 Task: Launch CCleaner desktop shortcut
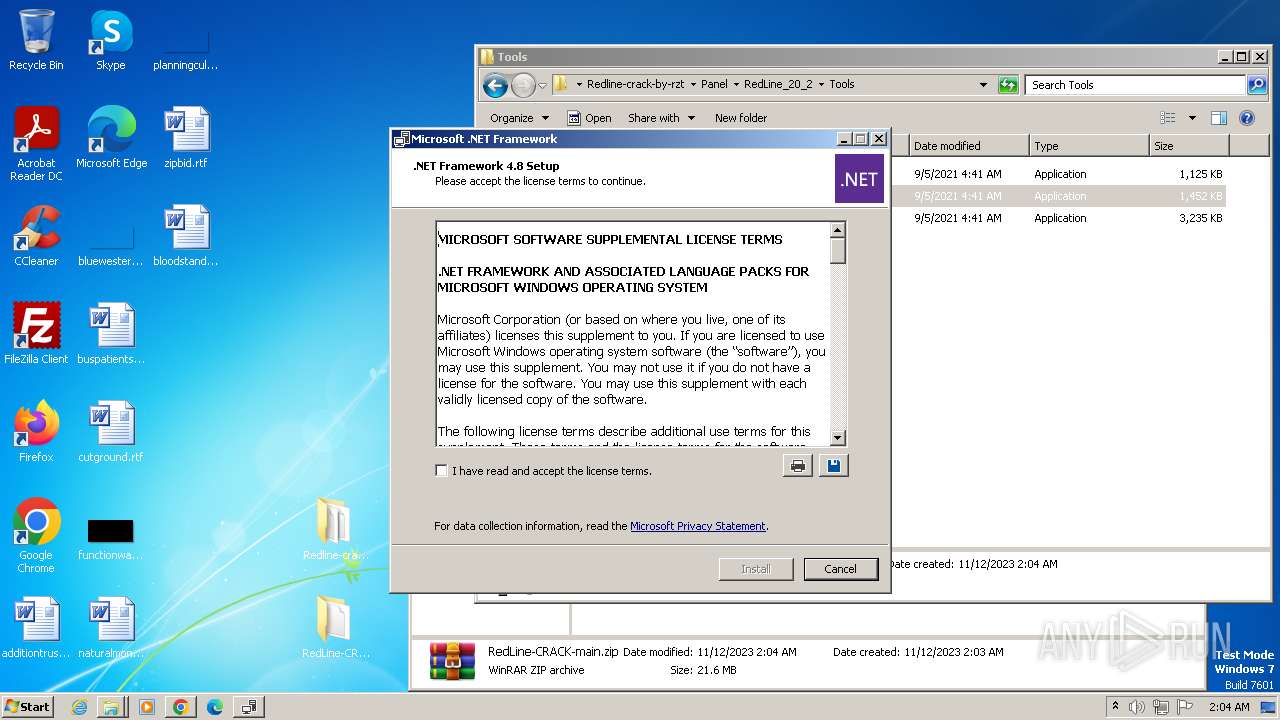[x=36, y=236]
